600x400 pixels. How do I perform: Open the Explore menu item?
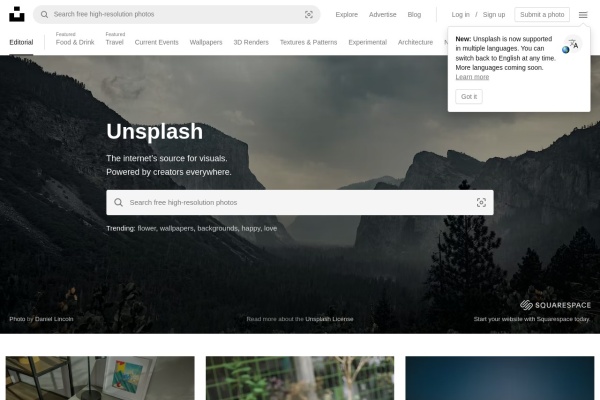(346, 14)
